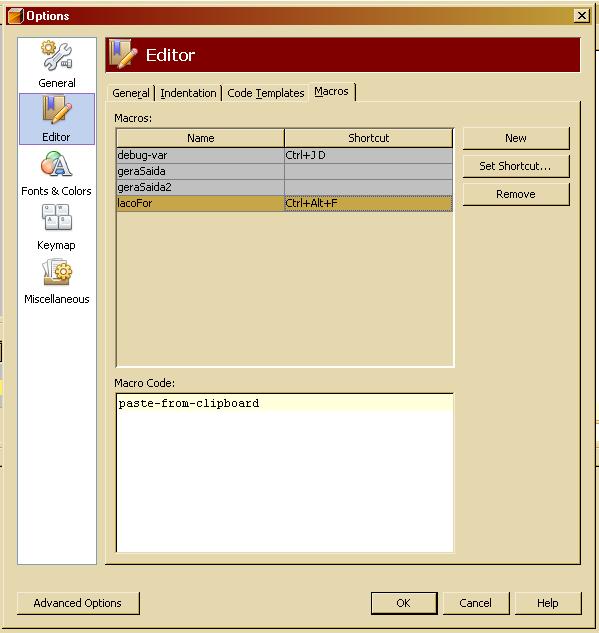
Task: Switch to the Indentation tab
Action: 188,93
